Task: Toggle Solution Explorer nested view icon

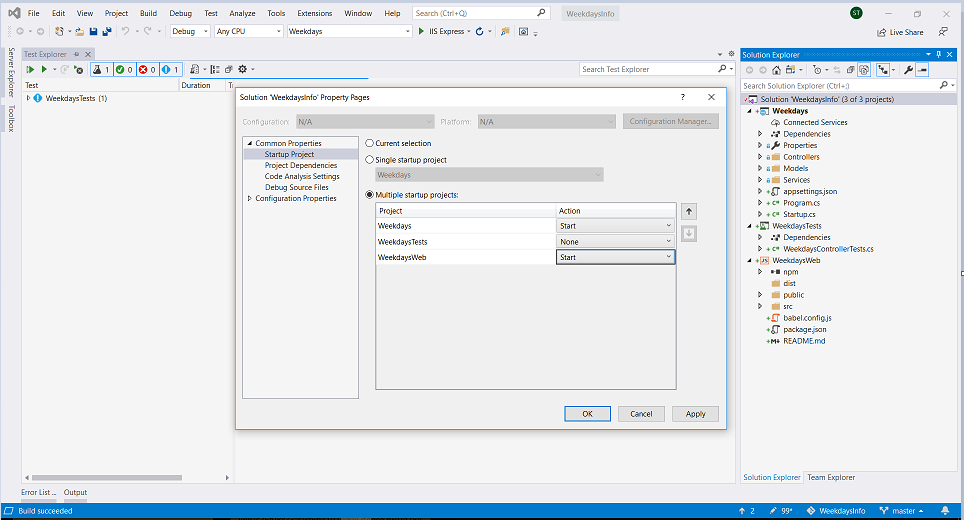Action: (883, 70)
